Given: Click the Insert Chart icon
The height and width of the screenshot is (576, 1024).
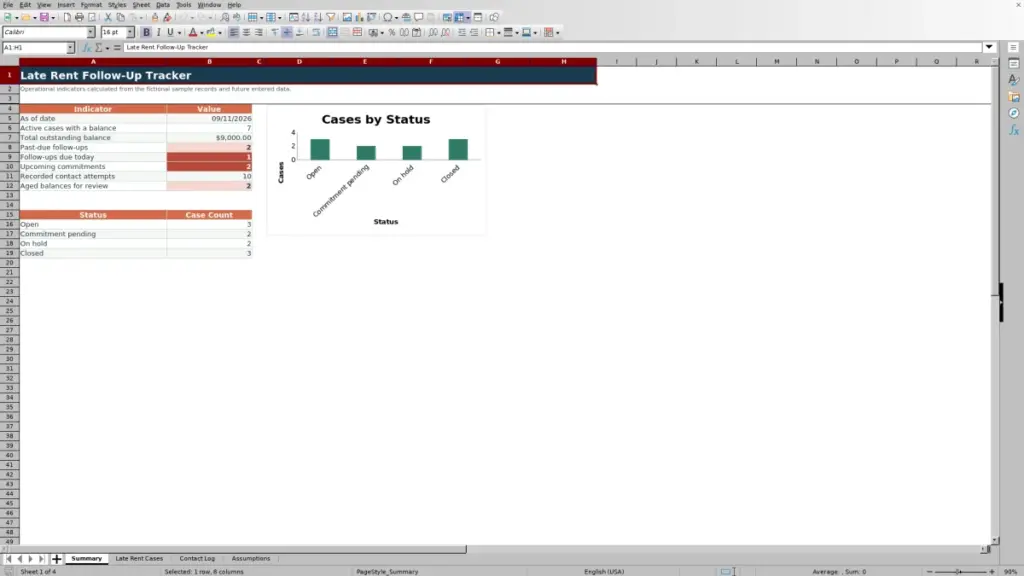Looking at the screenshot, I should [x=359, y=17].
